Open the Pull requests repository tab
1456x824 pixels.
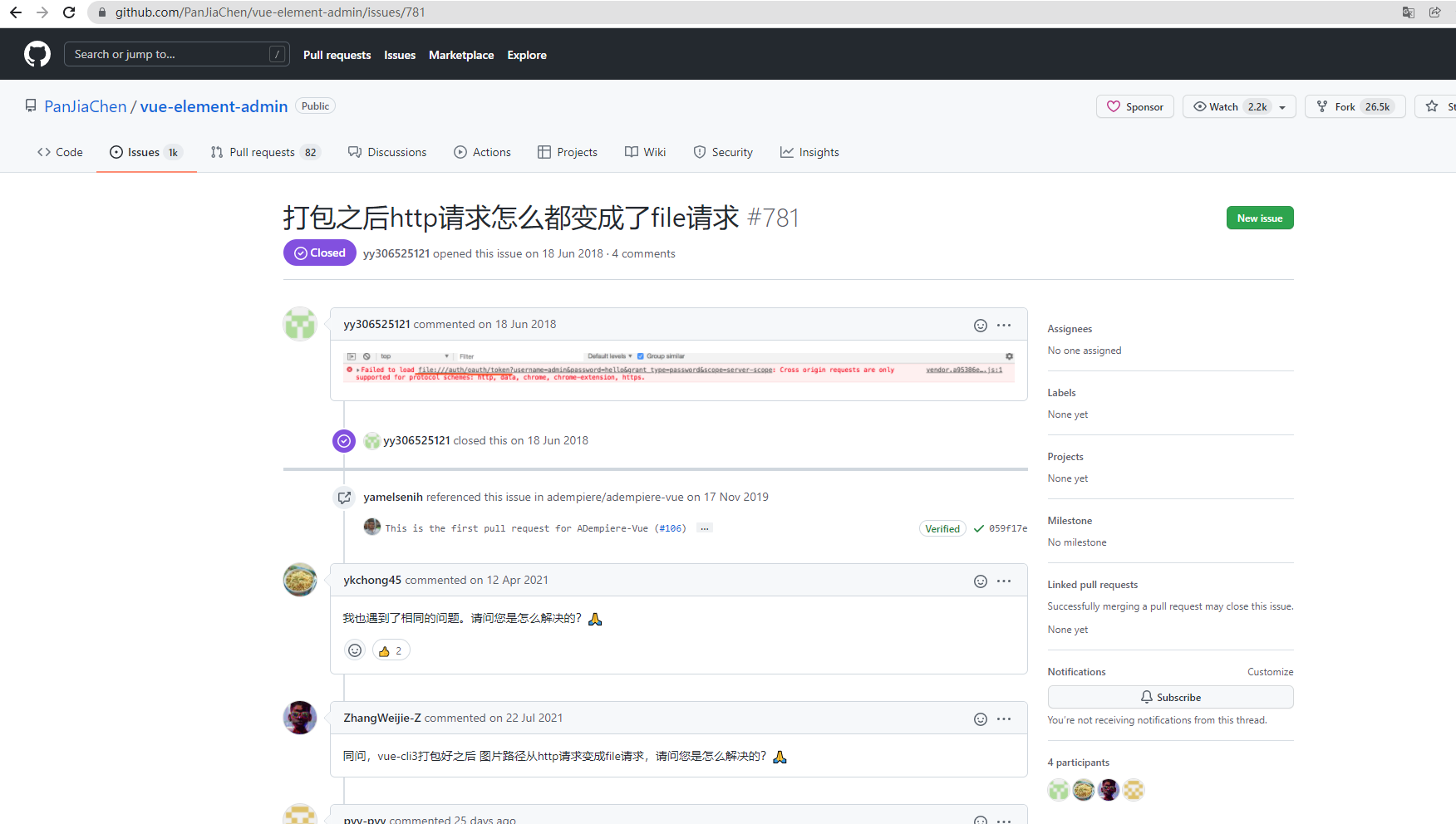point(264,152)
